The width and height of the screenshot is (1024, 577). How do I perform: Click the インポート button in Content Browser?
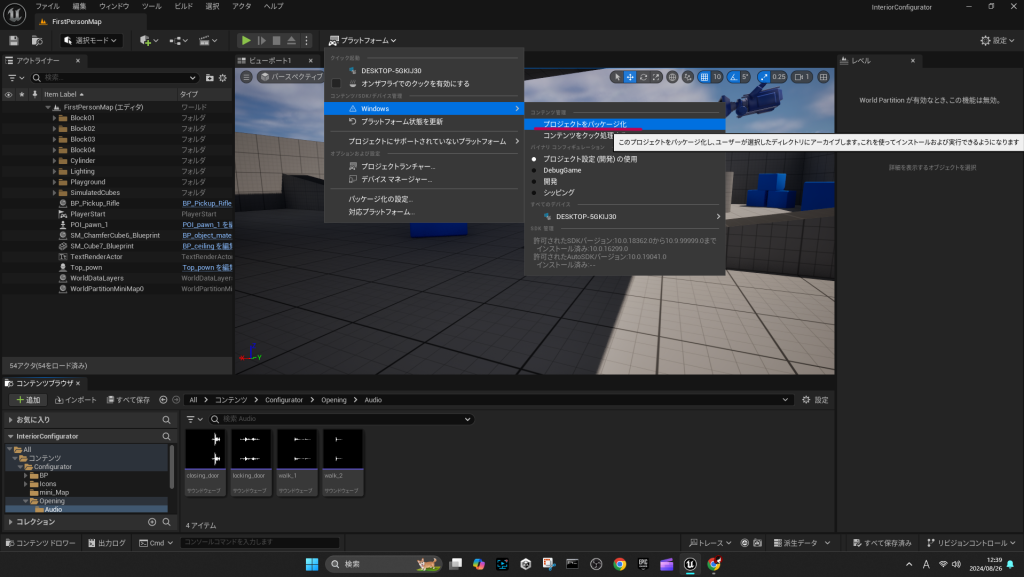(x=76, y=399)
